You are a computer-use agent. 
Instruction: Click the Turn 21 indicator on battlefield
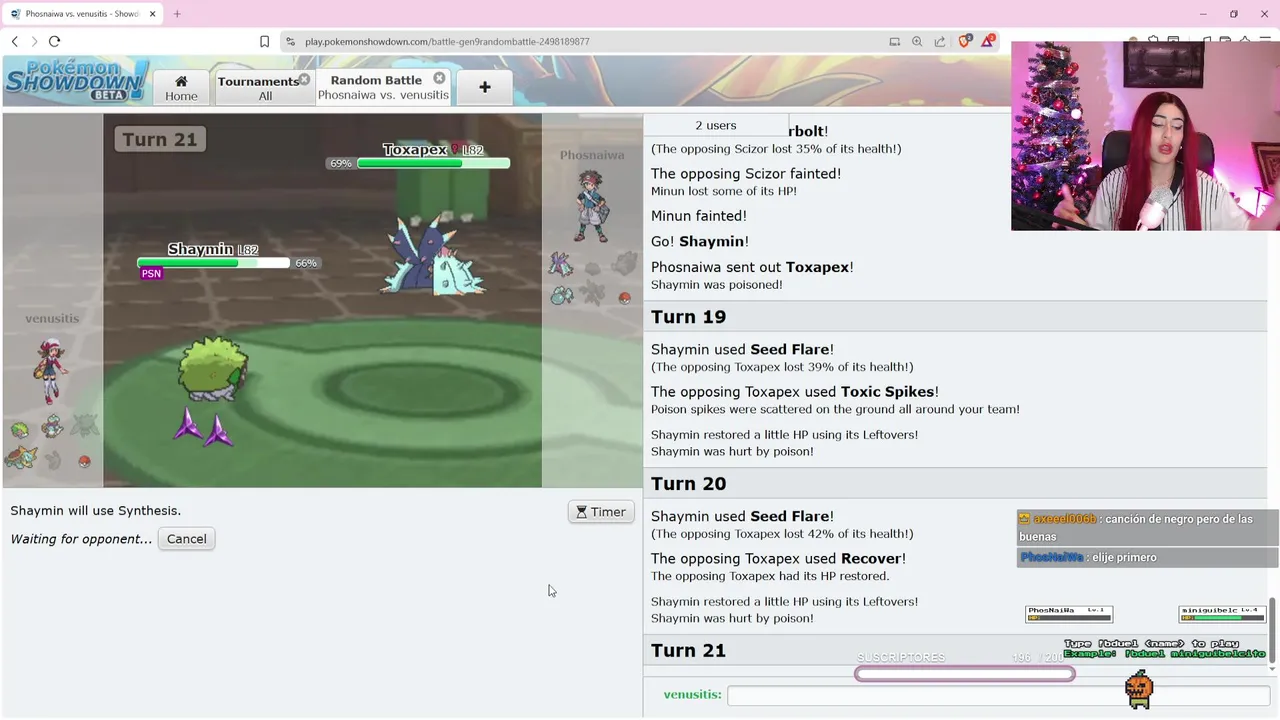(160, 139)
